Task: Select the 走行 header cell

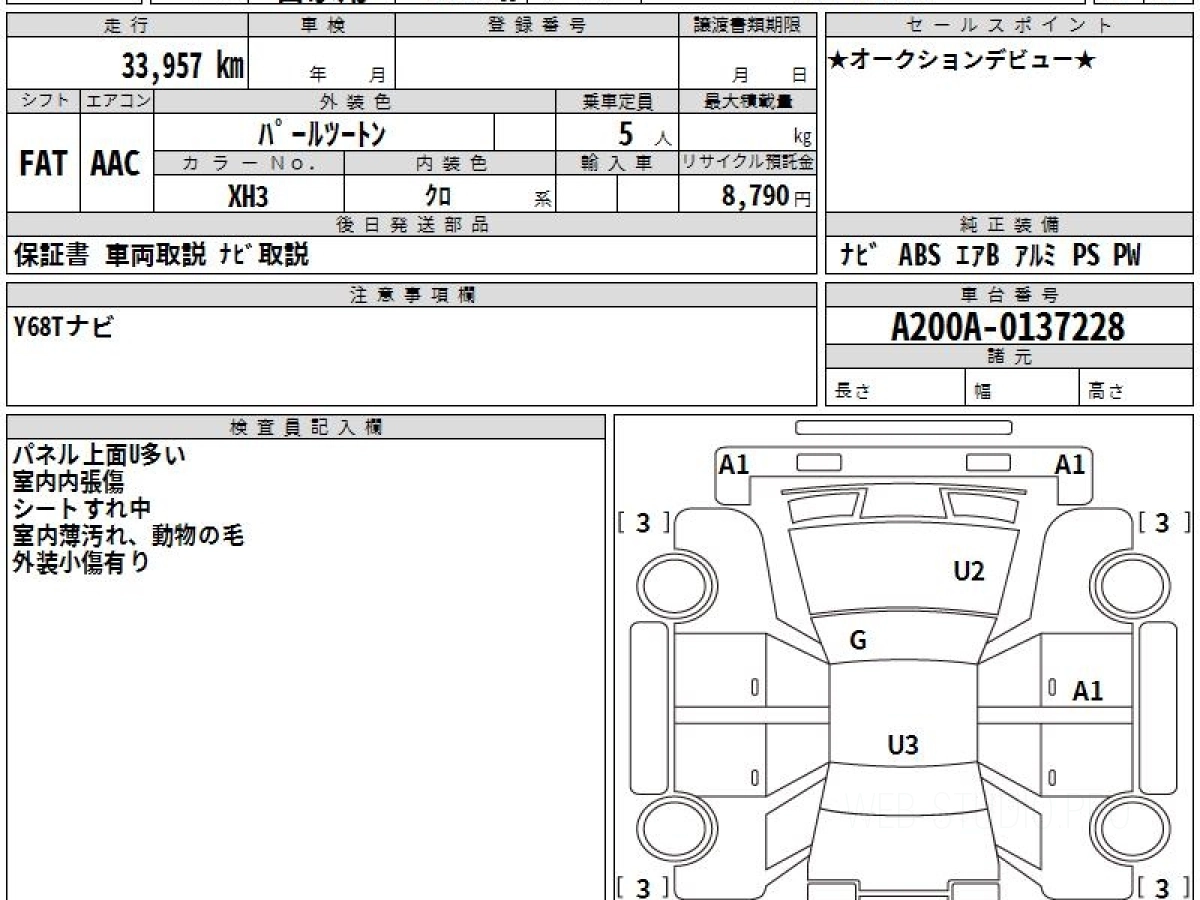Action: click(x=127, y=25)
